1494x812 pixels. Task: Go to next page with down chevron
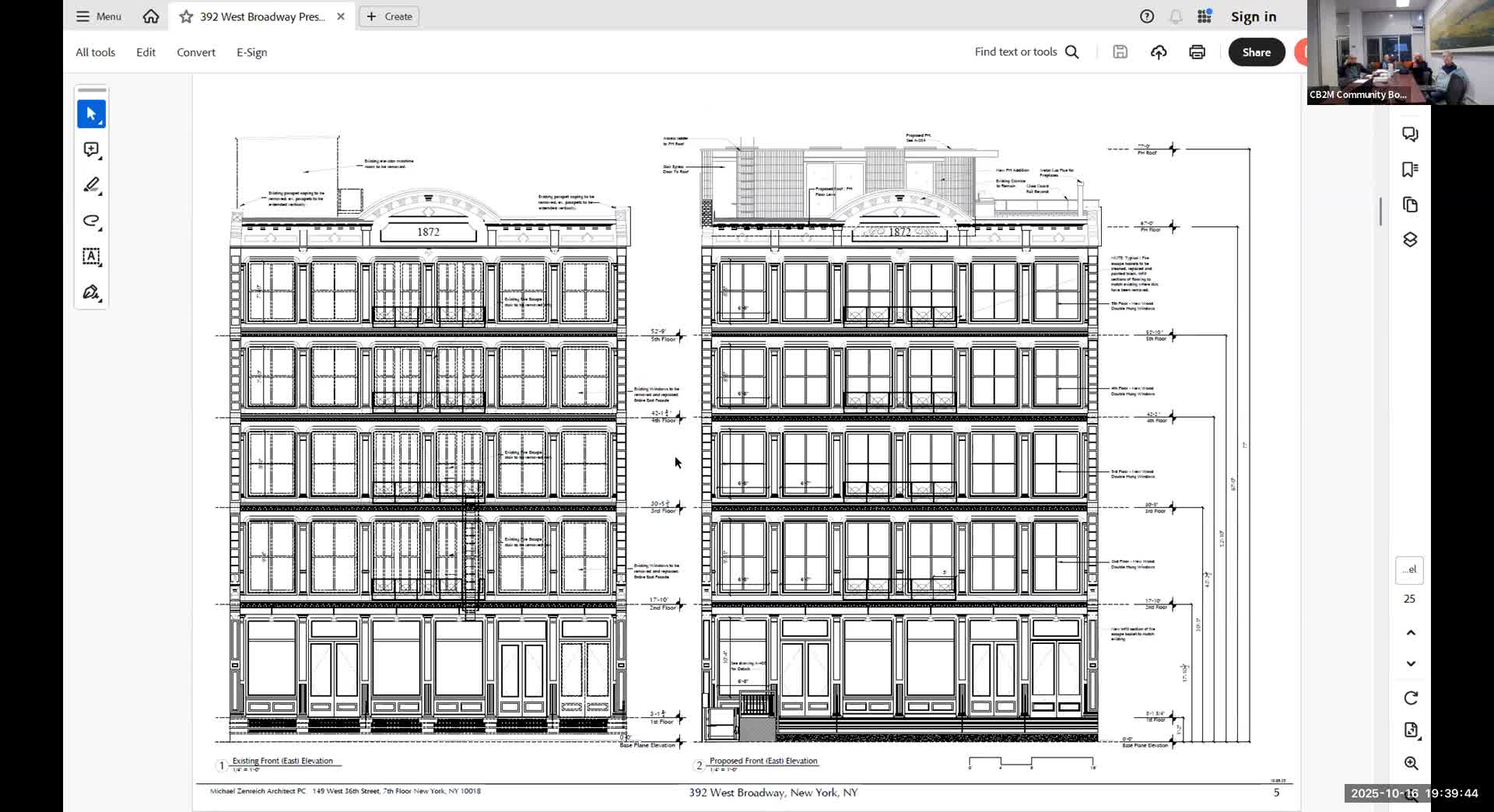point(1410,663)
